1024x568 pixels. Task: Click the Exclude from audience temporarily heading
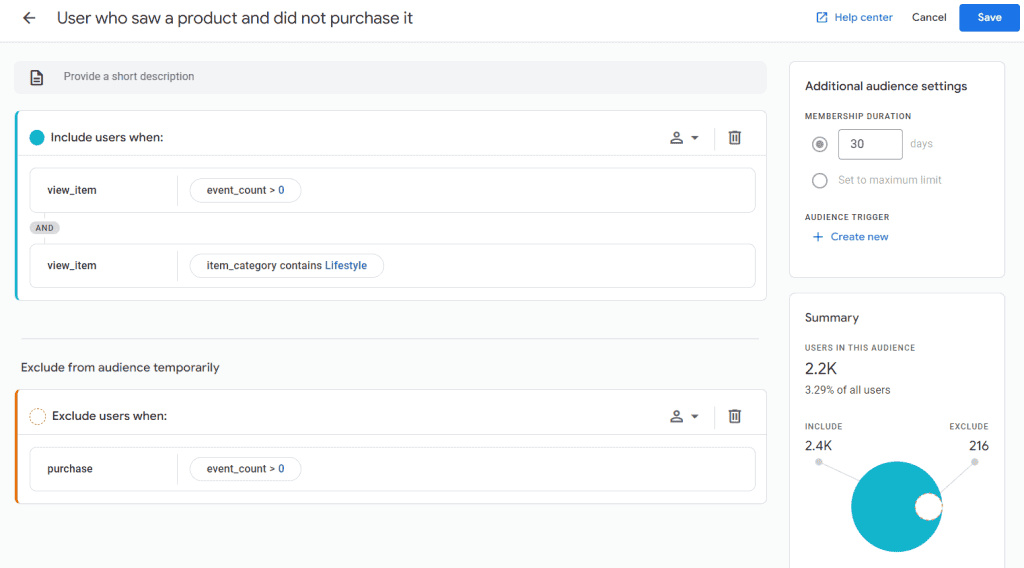[120, 368]
